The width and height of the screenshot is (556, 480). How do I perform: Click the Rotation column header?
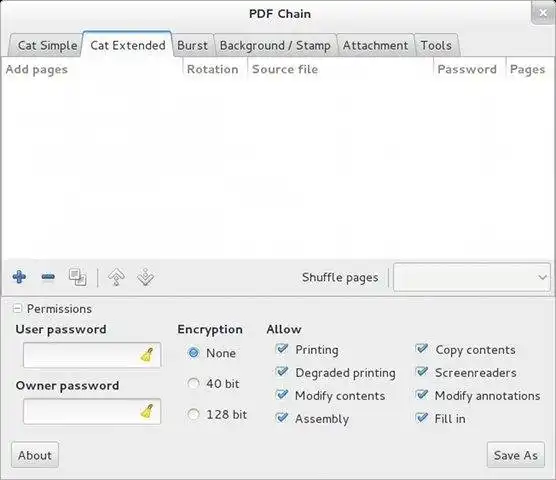click(x=215, y=69)
